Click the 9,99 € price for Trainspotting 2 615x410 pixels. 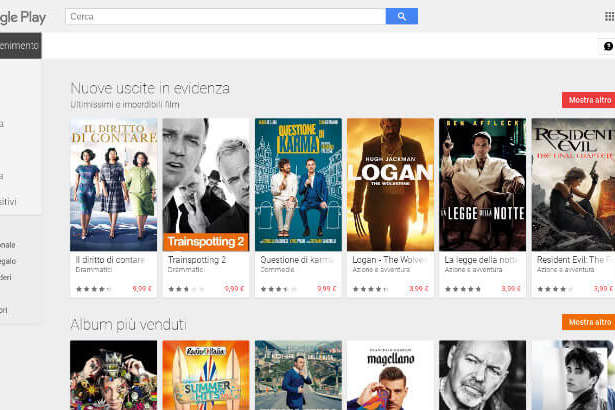pyautogui.click(x=234, y=289)
